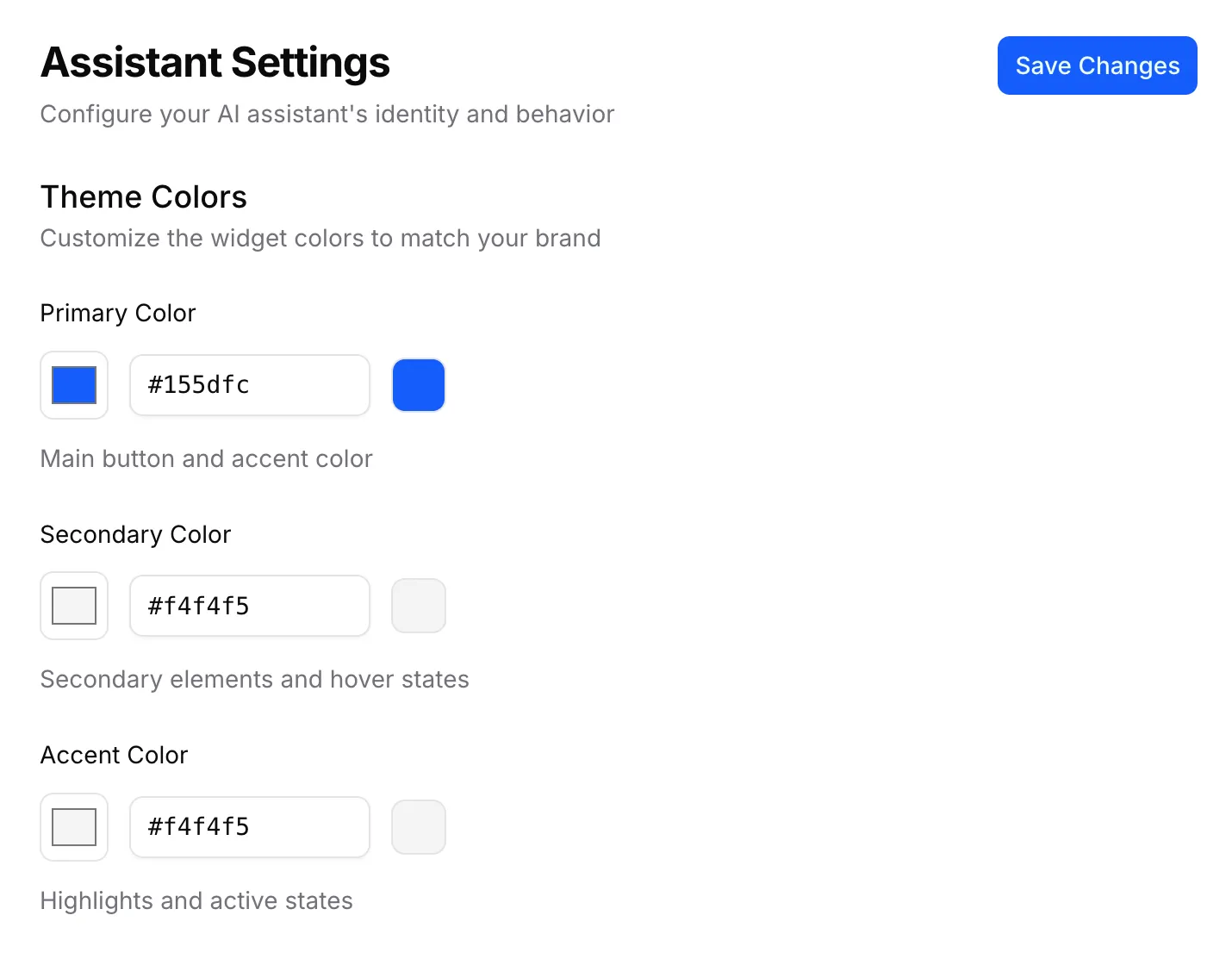The height and width of the screenshot is (965, 1232).
Task: Open the Accent Color picker swatch
Action: [73, 827]
